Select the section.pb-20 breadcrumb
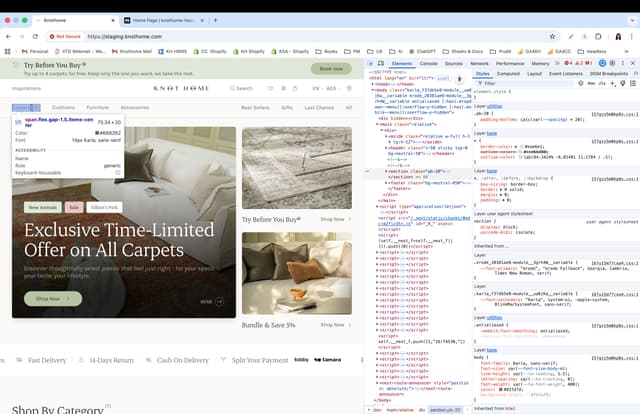Image resolution: width=640 pixels, height=414 pixels. point(445,410)
